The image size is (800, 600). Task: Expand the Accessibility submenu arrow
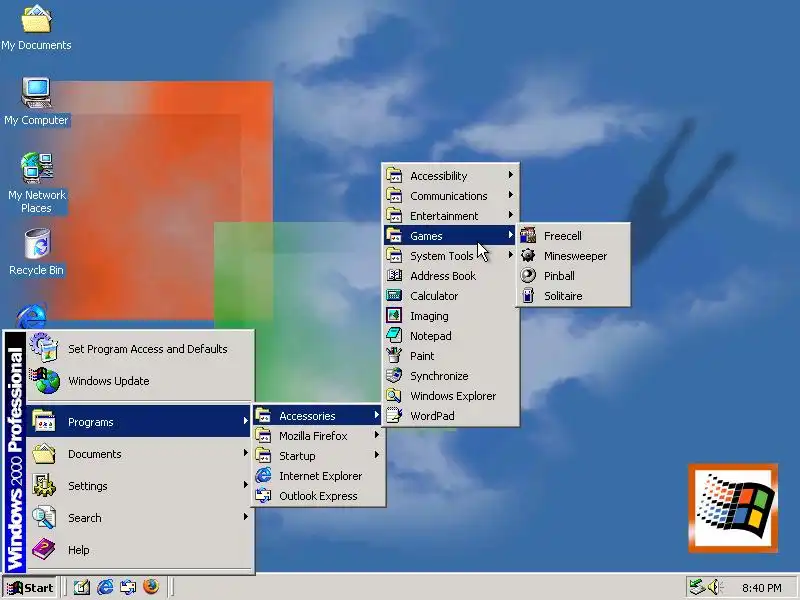[511, 175]
